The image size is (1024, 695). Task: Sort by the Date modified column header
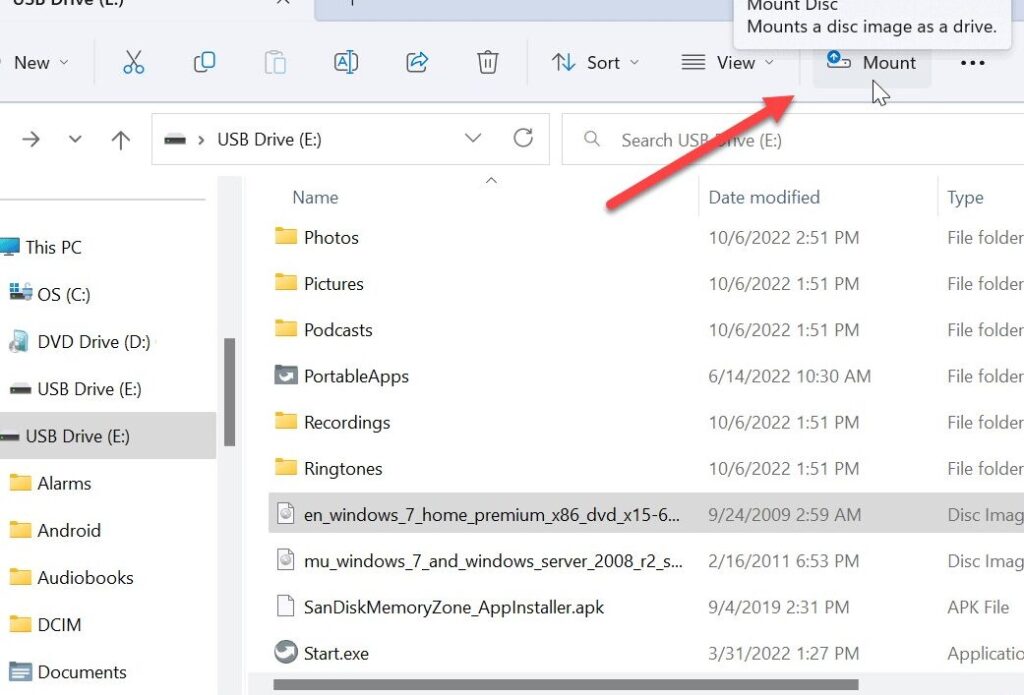[764, 197]
